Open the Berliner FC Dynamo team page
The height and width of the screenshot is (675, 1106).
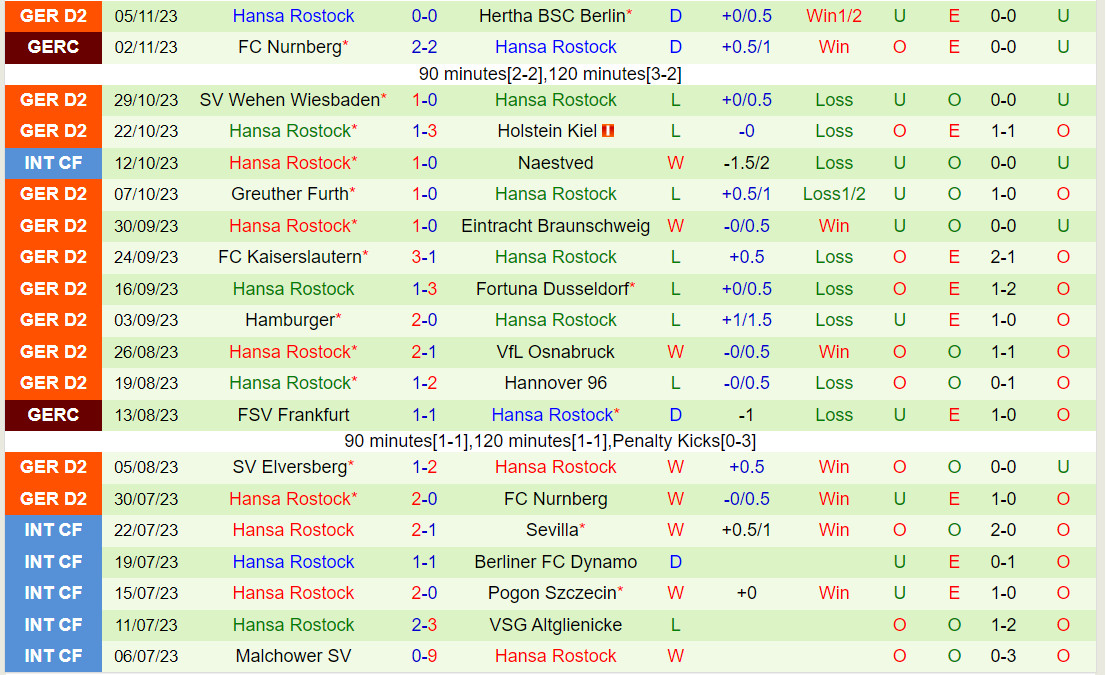pyautogui.click(x=556, y=562)
